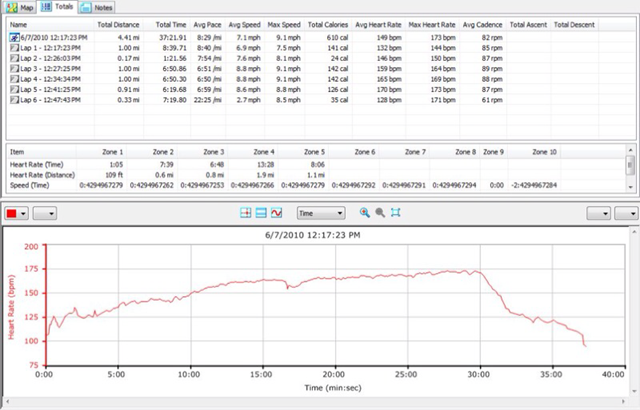Click the Lap 3 row icon
Image resolution: width=640 pixels, height=410 pixels.
[x=15, y=69]
